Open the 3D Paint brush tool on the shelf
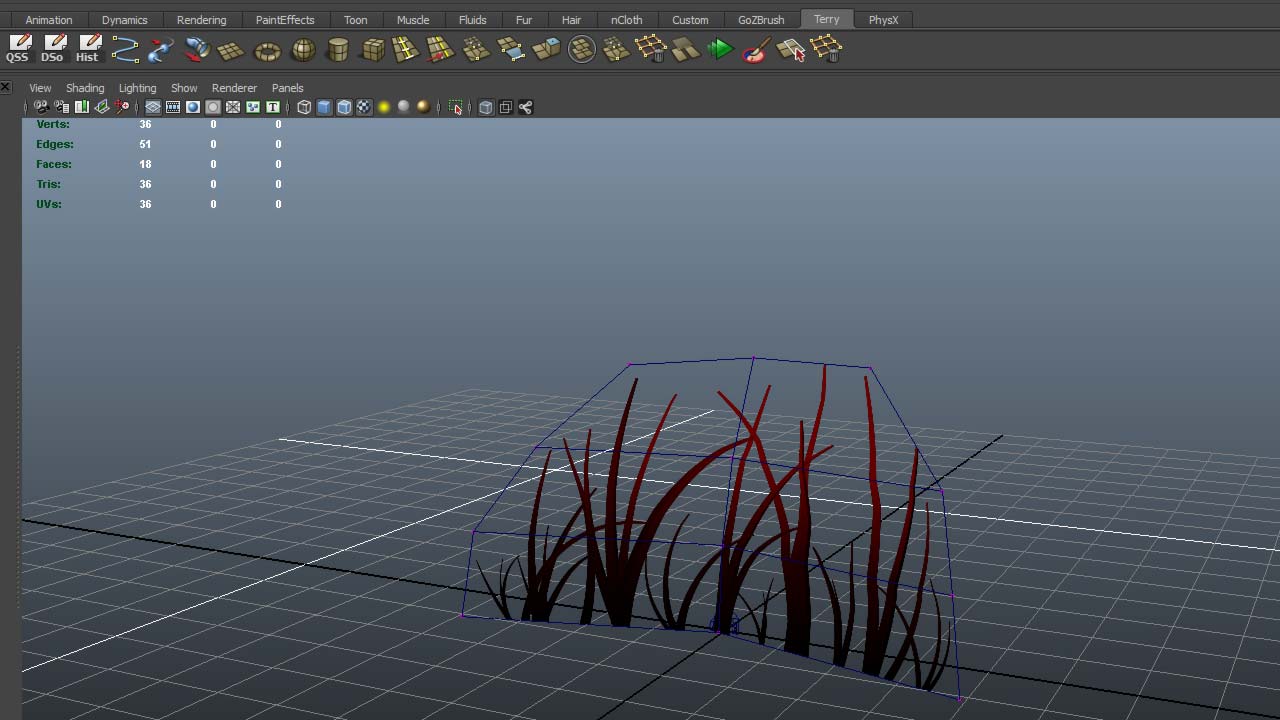1280x720 pixels. tap(755, 49)
